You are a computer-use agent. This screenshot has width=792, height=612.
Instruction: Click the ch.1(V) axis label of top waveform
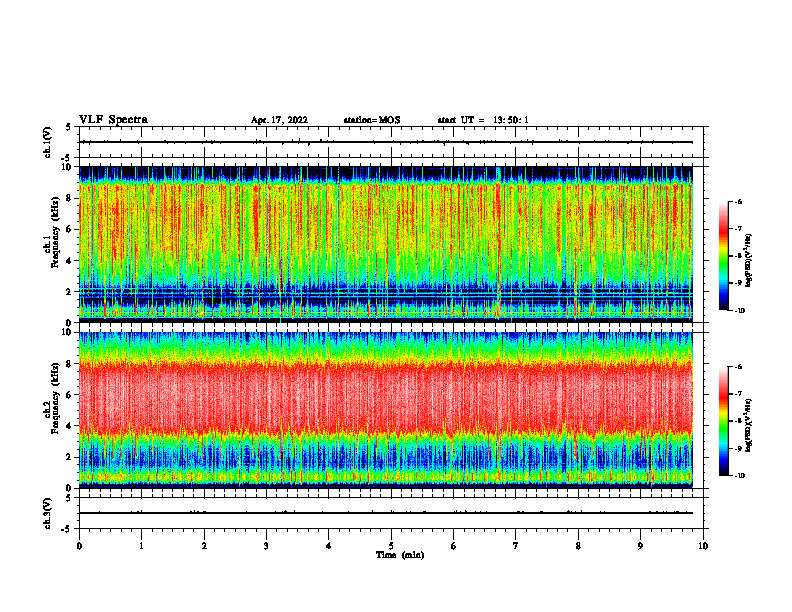pos(48,142)
